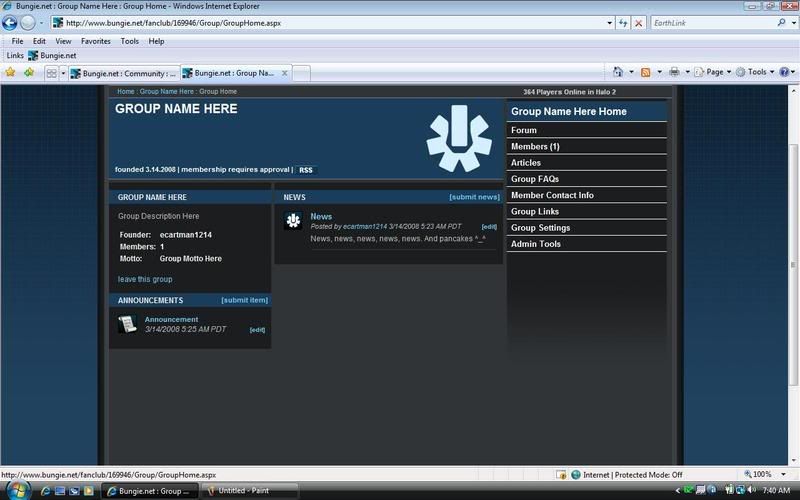
Task: Click the 'submit news' link
Action: click(474, 197)
